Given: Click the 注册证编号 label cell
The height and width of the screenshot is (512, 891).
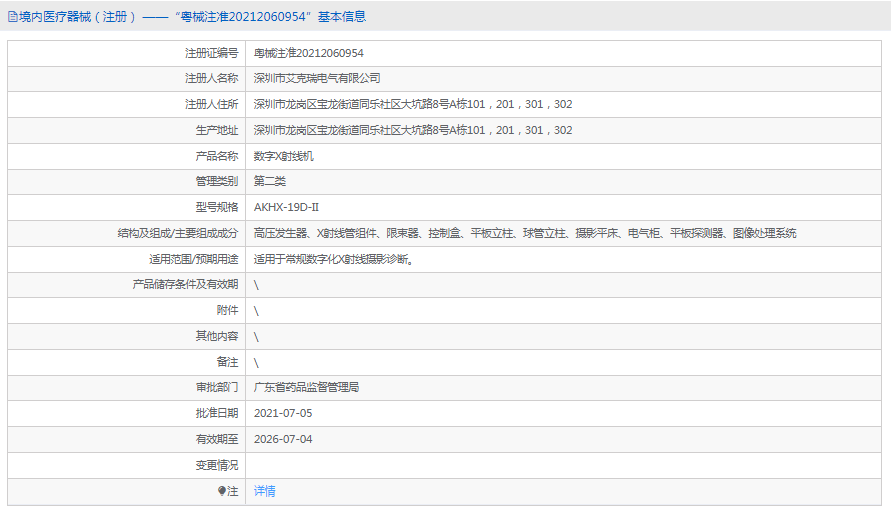Looking at the screenshot, I should point(211,53).
